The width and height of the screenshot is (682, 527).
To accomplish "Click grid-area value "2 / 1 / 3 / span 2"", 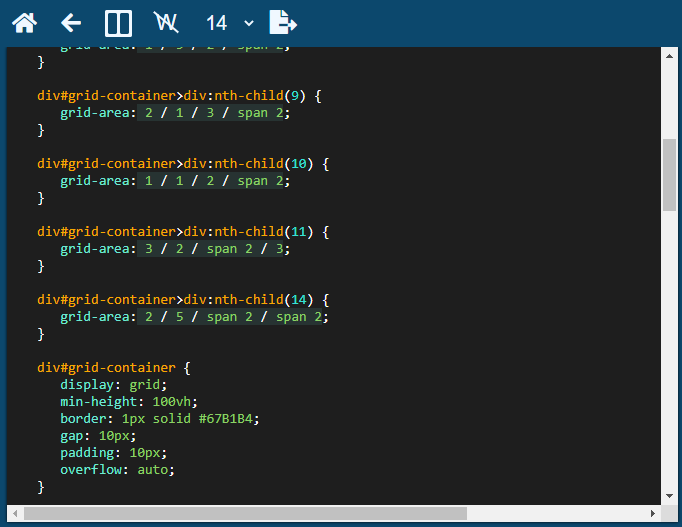I will [214, 113].
